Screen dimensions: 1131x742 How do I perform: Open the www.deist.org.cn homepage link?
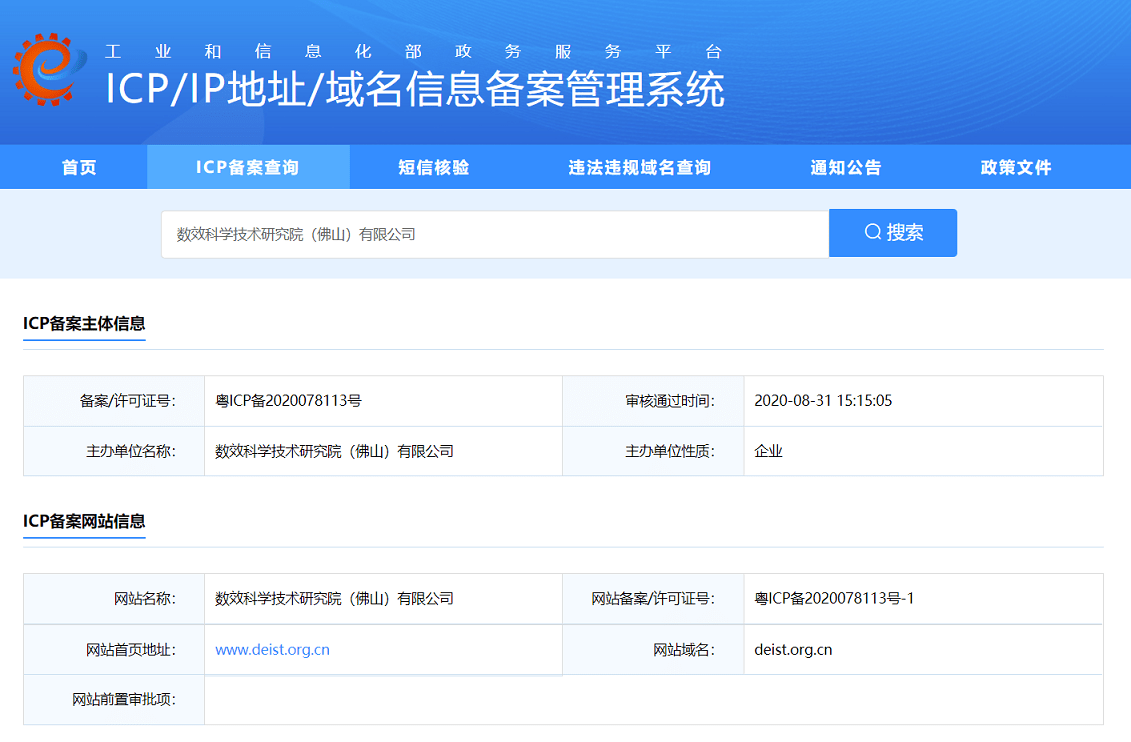point(272,650)
